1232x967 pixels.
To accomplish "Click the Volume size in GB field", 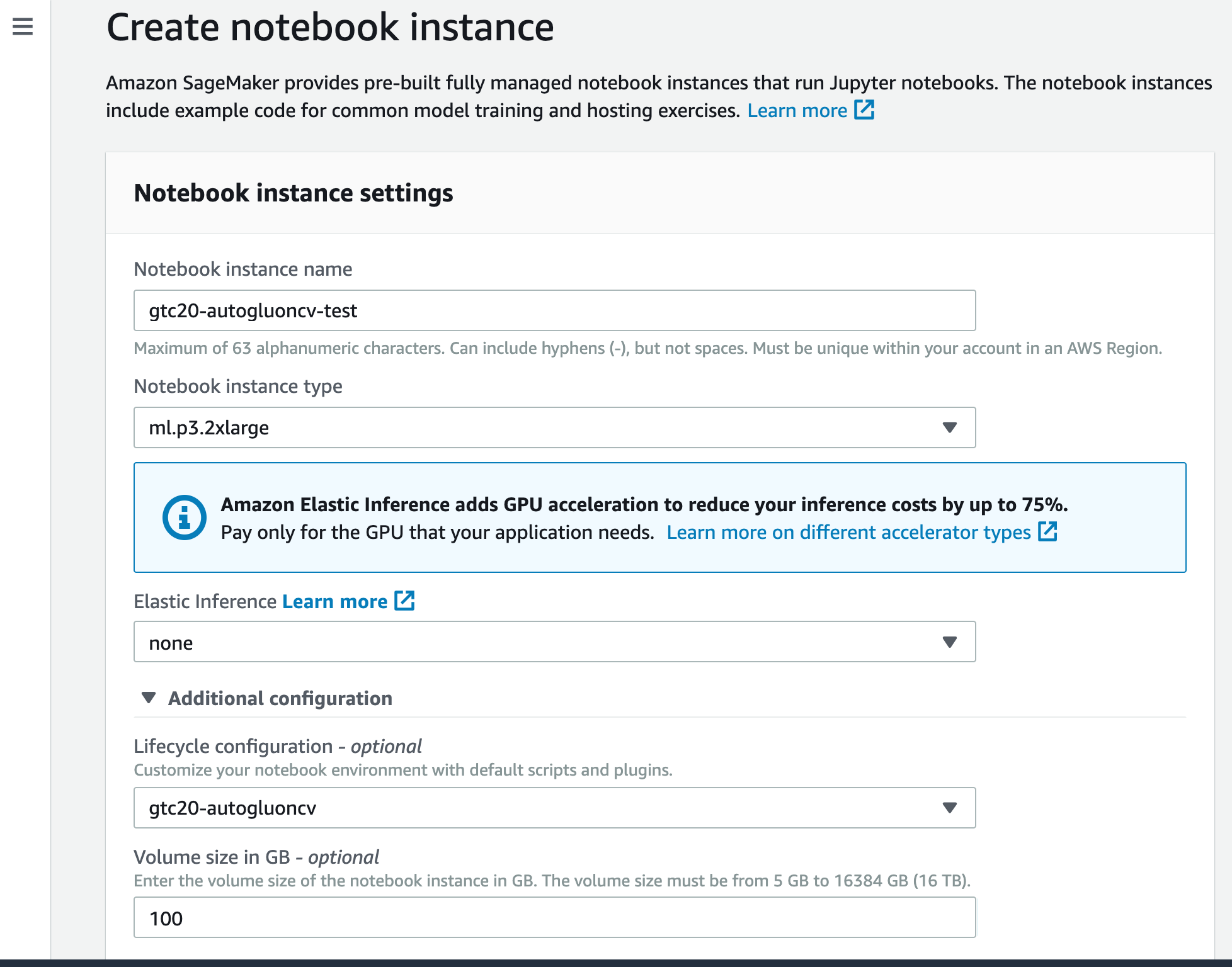I will pyautogui.click(x=554, y=918).
